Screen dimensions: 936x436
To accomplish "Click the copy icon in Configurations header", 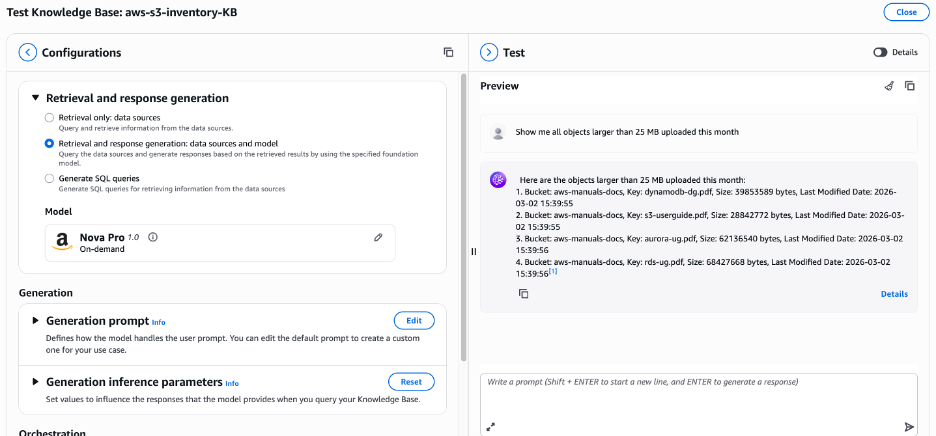I will 448,52.
